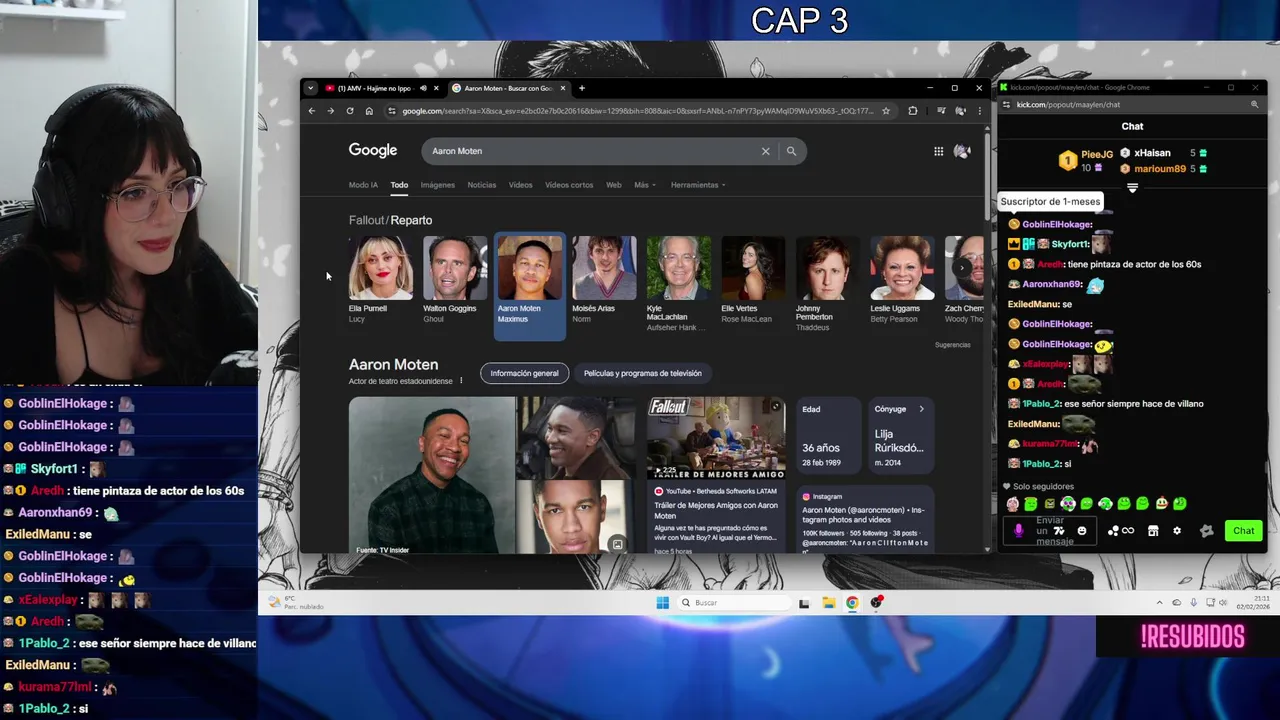Expand the Cónyuge card chevron
The width and height of the screenshot is (1280, 720).
click(x=921, y=409)
